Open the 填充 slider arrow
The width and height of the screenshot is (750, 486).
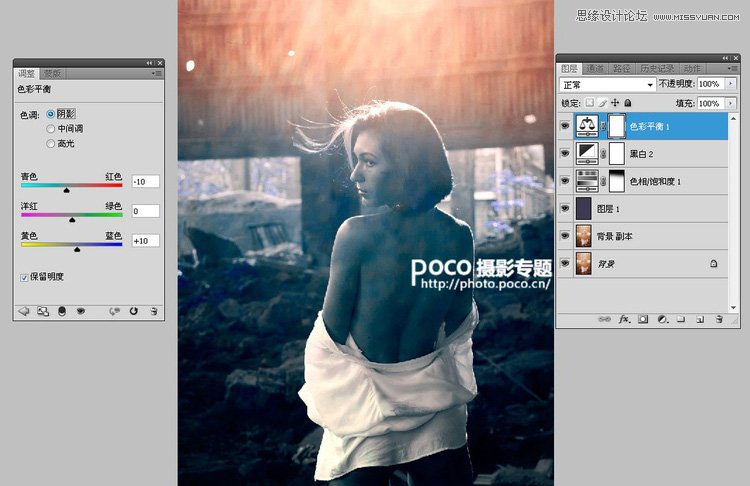tap(730, 103)
